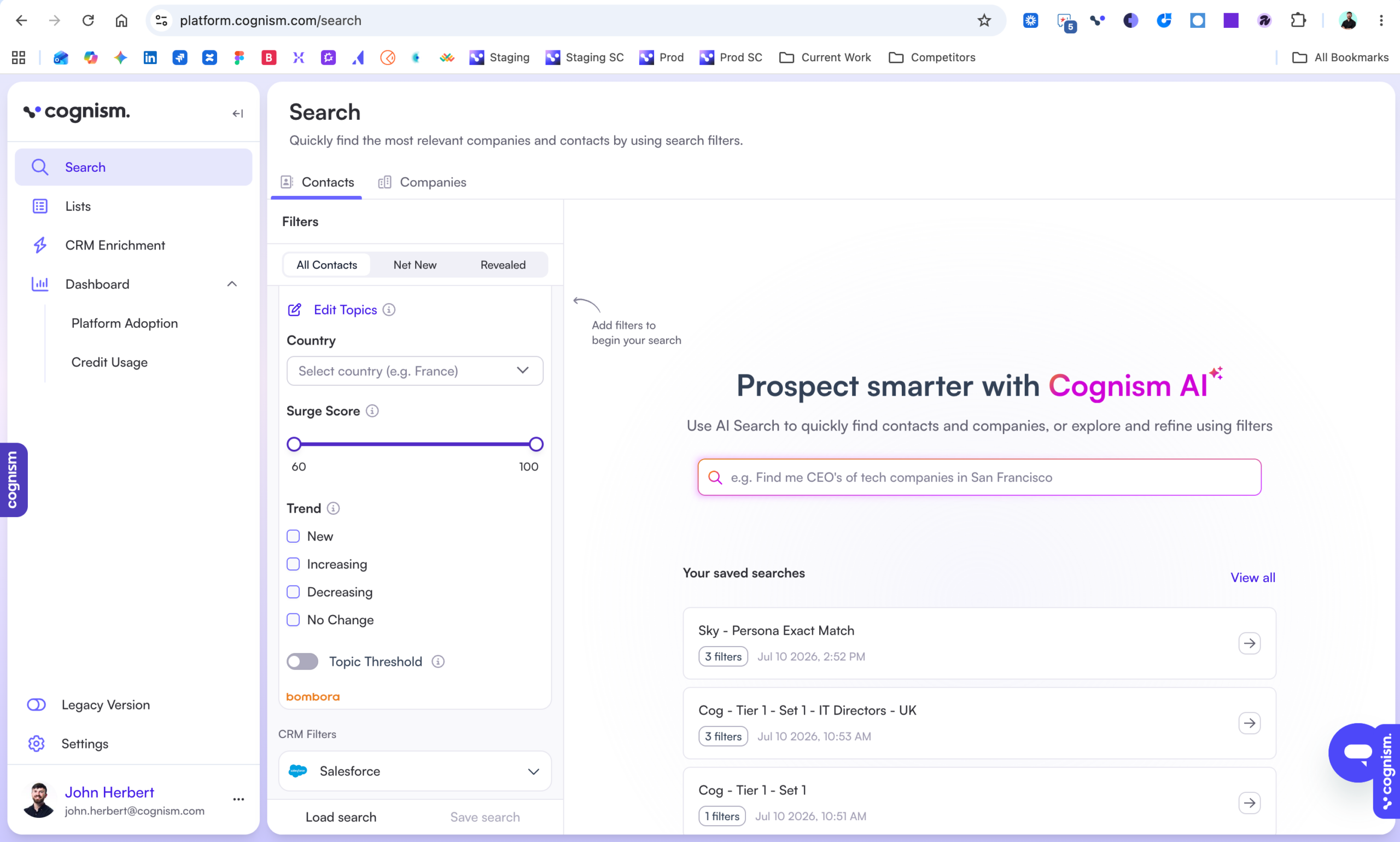This screenshot has width=1400, height=842.
Task: Switch to the Contacts tab
Action: pyautogui.click(x=317, y=182)
